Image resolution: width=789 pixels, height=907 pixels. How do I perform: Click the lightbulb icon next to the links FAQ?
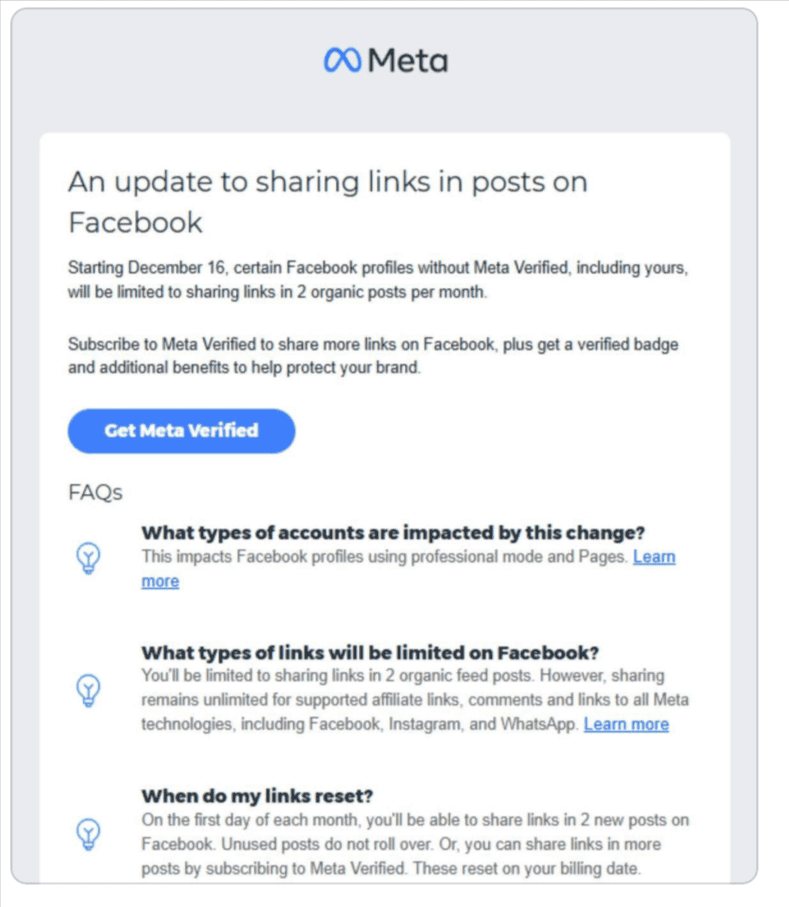(88, 691)
